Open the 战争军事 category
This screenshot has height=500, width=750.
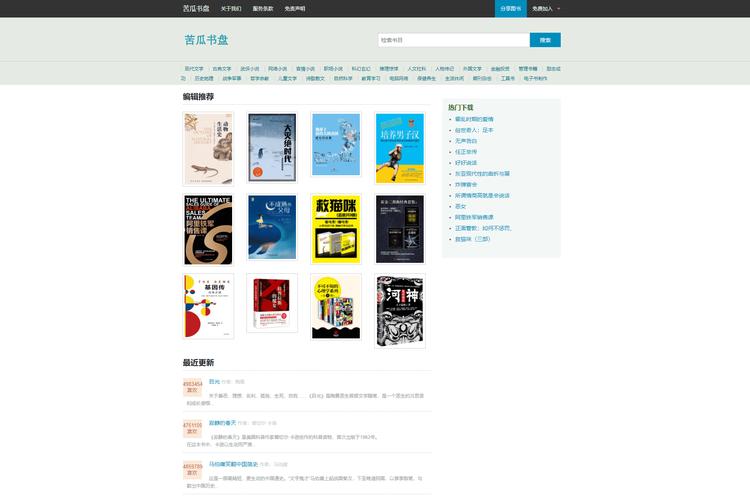232,78
